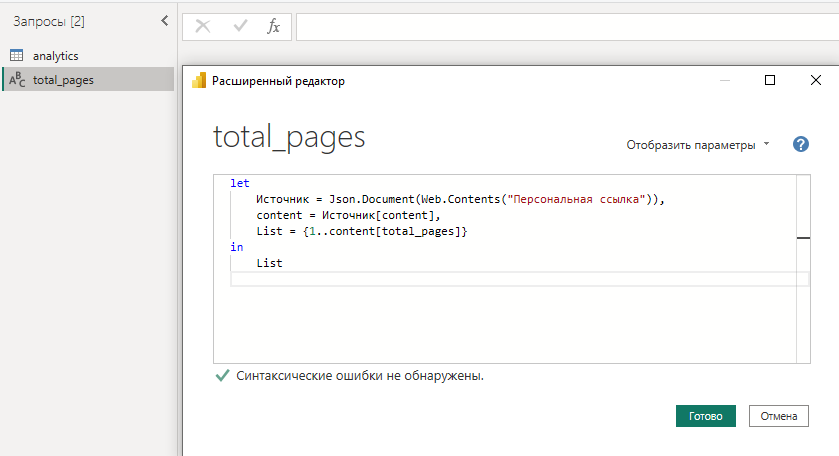This screenshot has height=456, width=839.
Task: Open the Отобразить параметры dropdown
Action: click(x=698, y=145)
